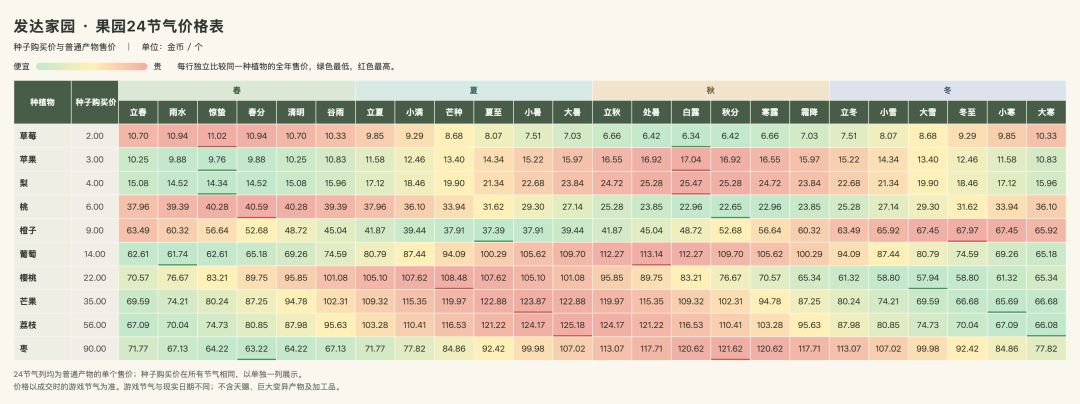1080x404 pixels.
Task: Select the 小暑 column header
Action: click(533, 112)
